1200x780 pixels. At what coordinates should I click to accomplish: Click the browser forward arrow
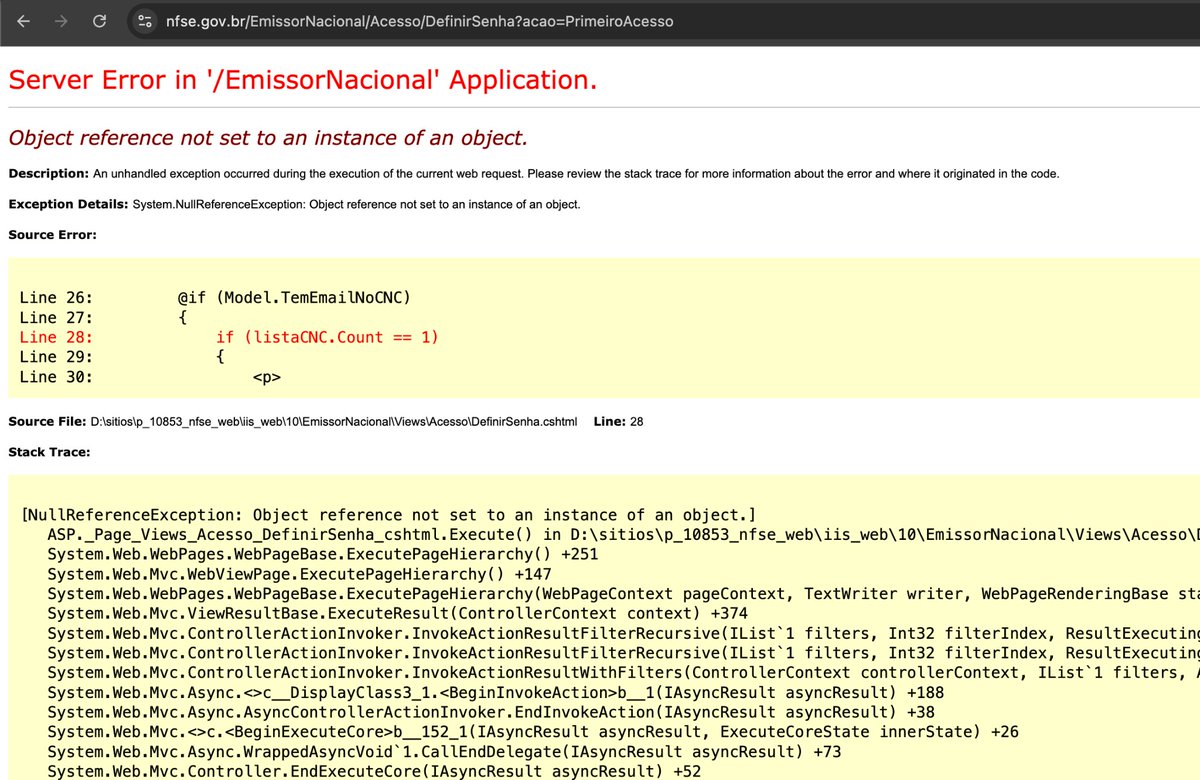click(x=61, y=20)
